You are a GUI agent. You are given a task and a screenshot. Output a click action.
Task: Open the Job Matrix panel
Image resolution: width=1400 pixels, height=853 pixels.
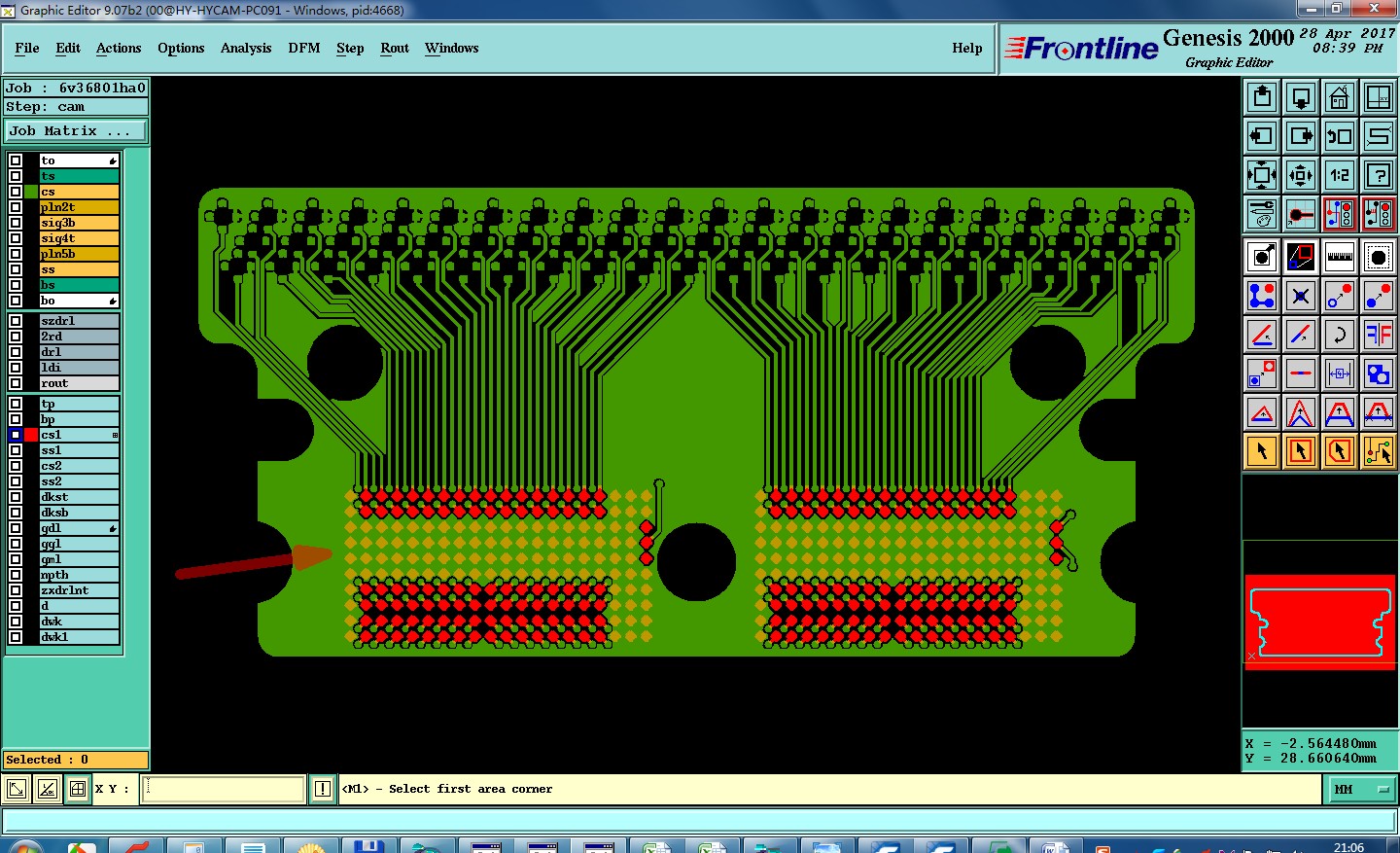tap(76, 130)
